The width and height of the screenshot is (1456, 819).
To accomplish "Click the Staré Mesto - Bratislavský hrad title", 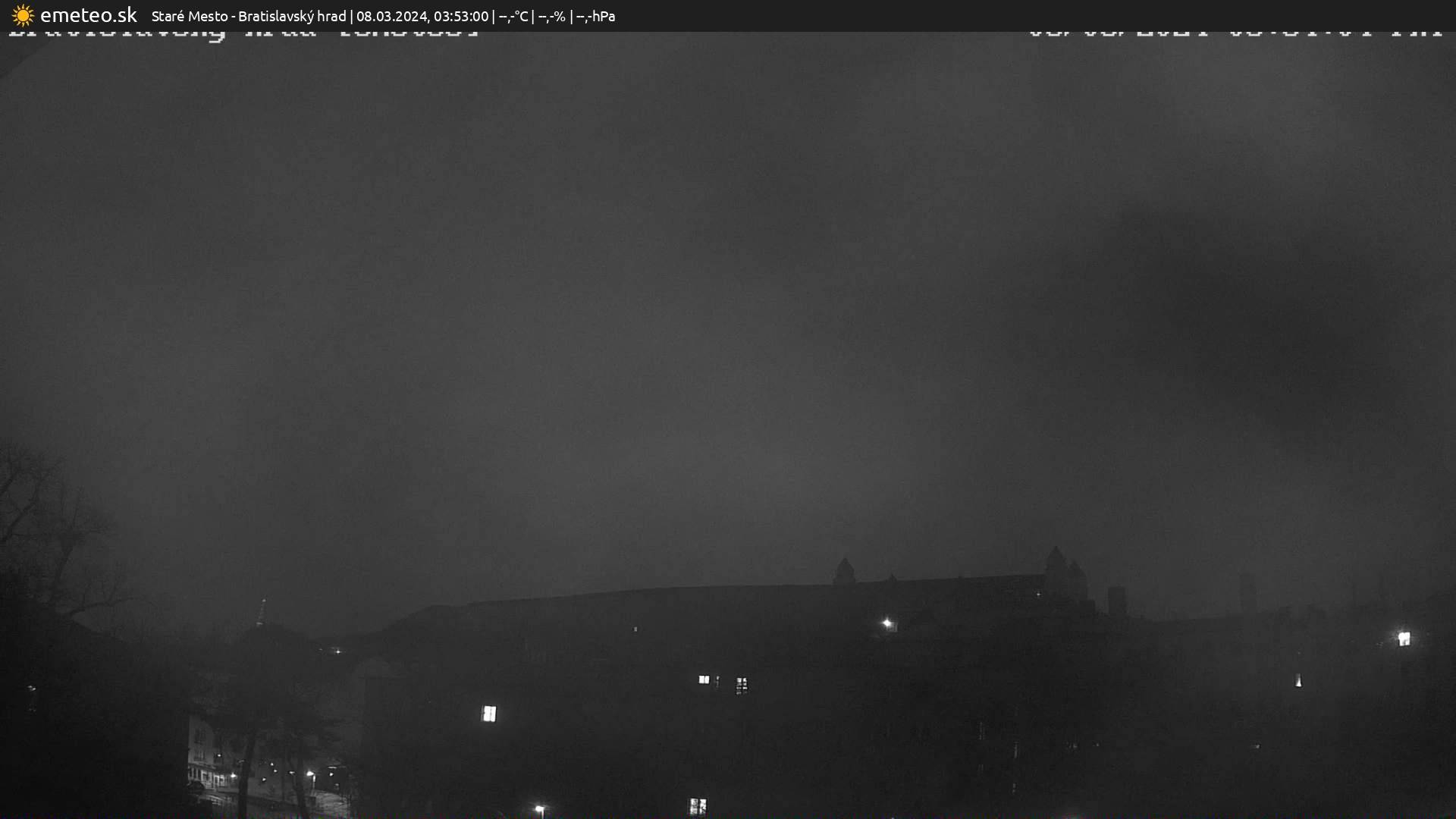I will click(x=249, y=16).
